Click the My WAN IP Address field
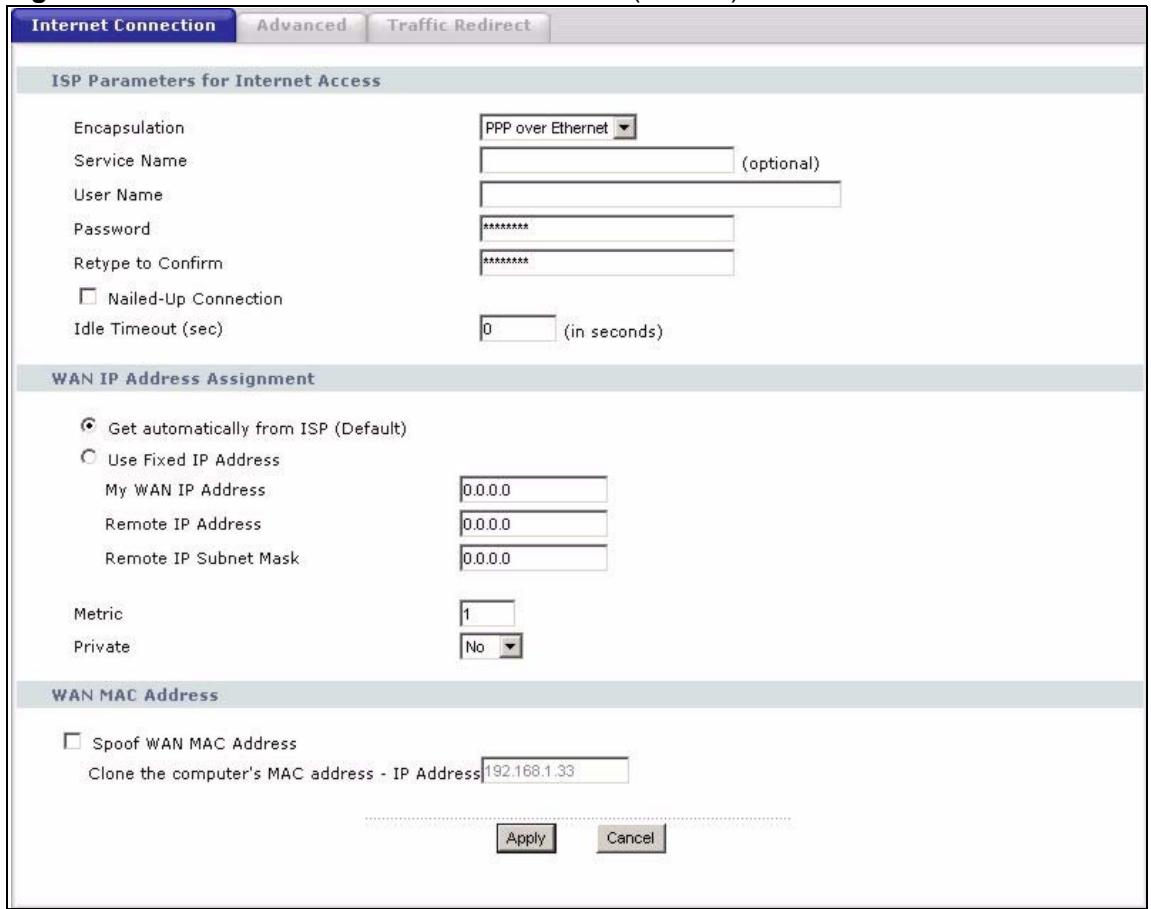 (534, 490)
